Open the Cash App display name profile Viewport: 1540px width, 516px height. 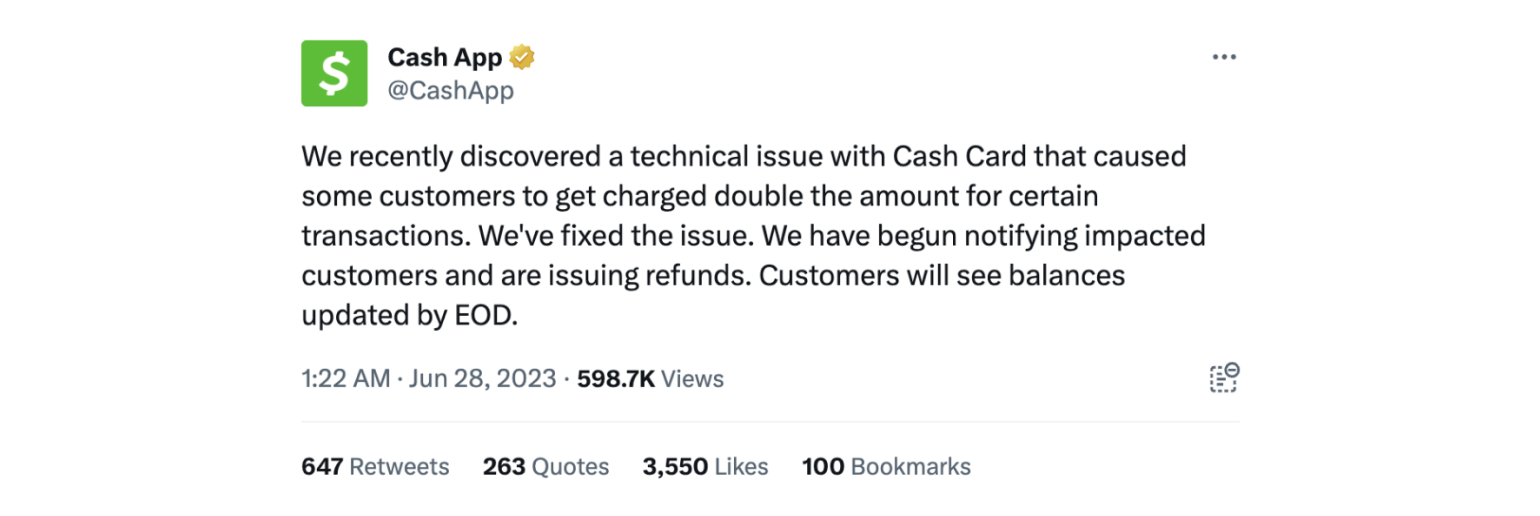[x=445, y=57]
